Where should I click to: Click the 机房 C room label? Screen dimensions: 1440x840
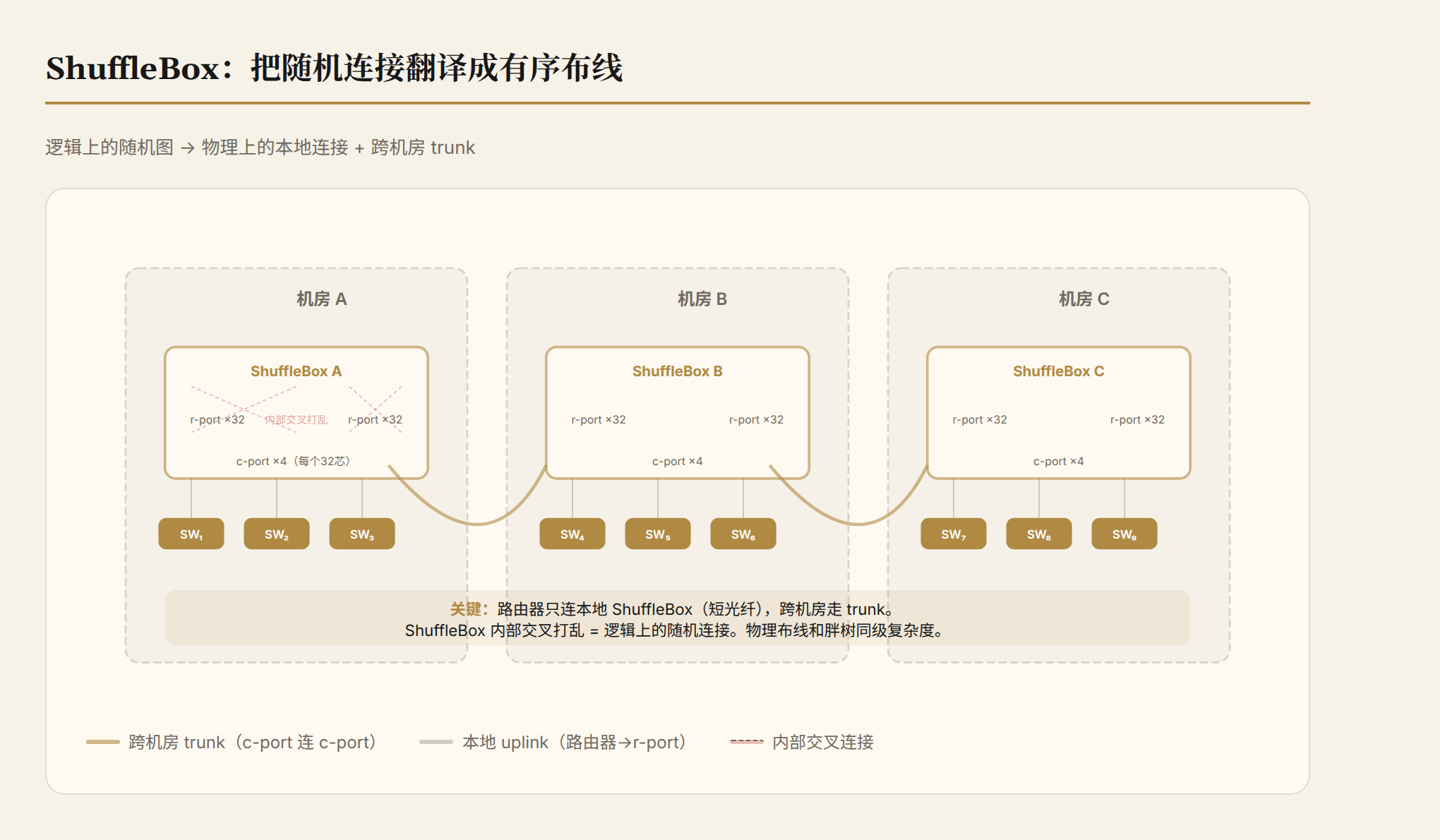point(1084,299)
